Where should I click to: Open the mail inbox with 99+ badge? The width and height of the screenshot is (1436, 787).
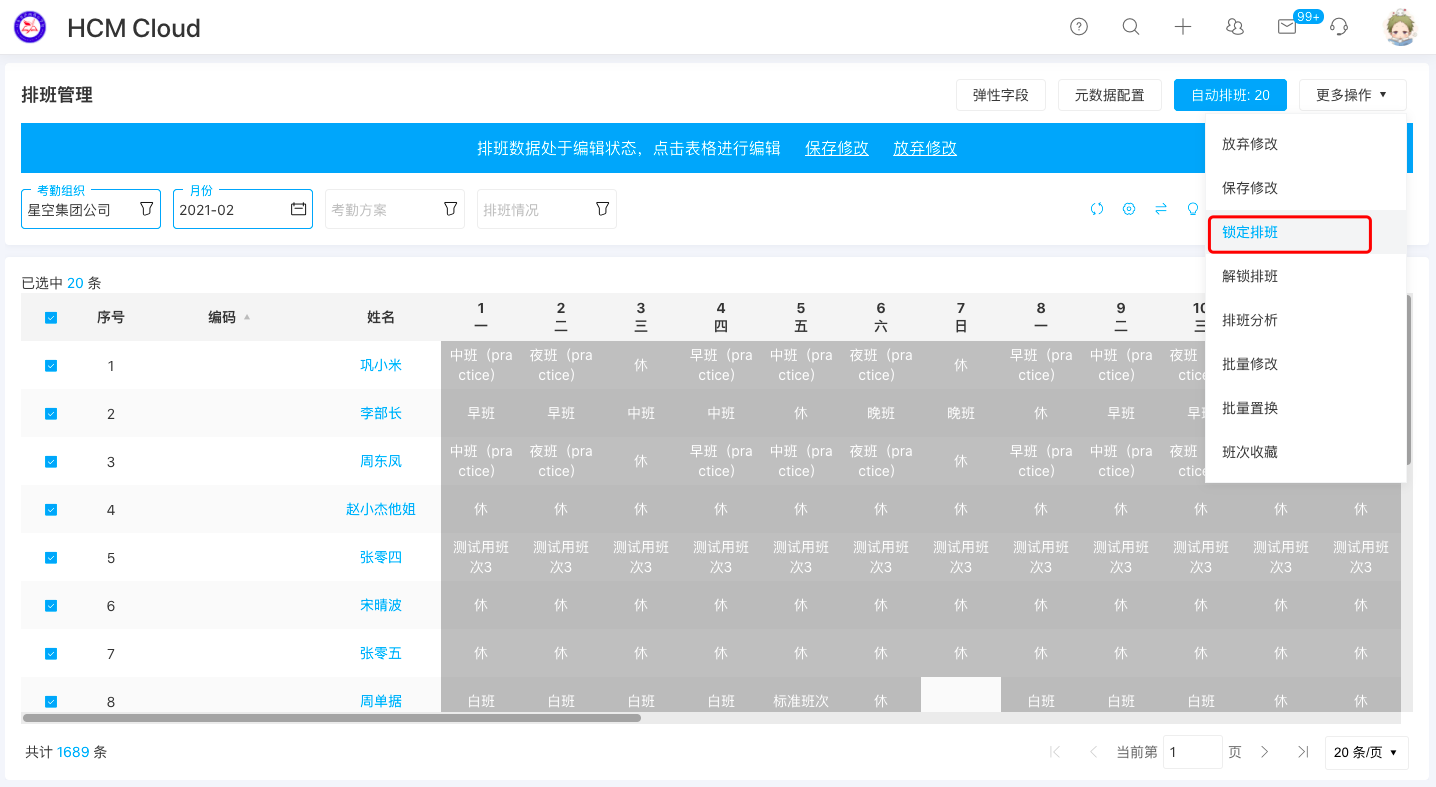(x=1287, y=27)
